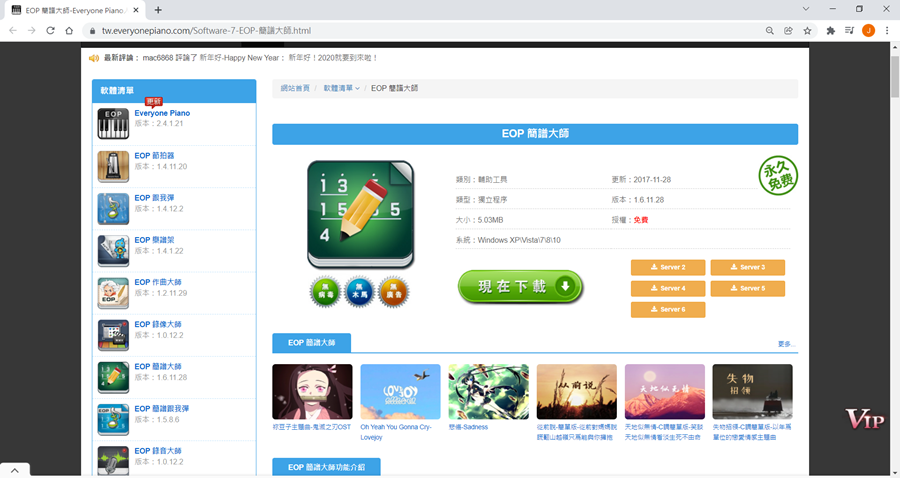Click the 更多 link
Image resolution: width=900 pixels, height=478 pixels.
click(x=786, y=344)
